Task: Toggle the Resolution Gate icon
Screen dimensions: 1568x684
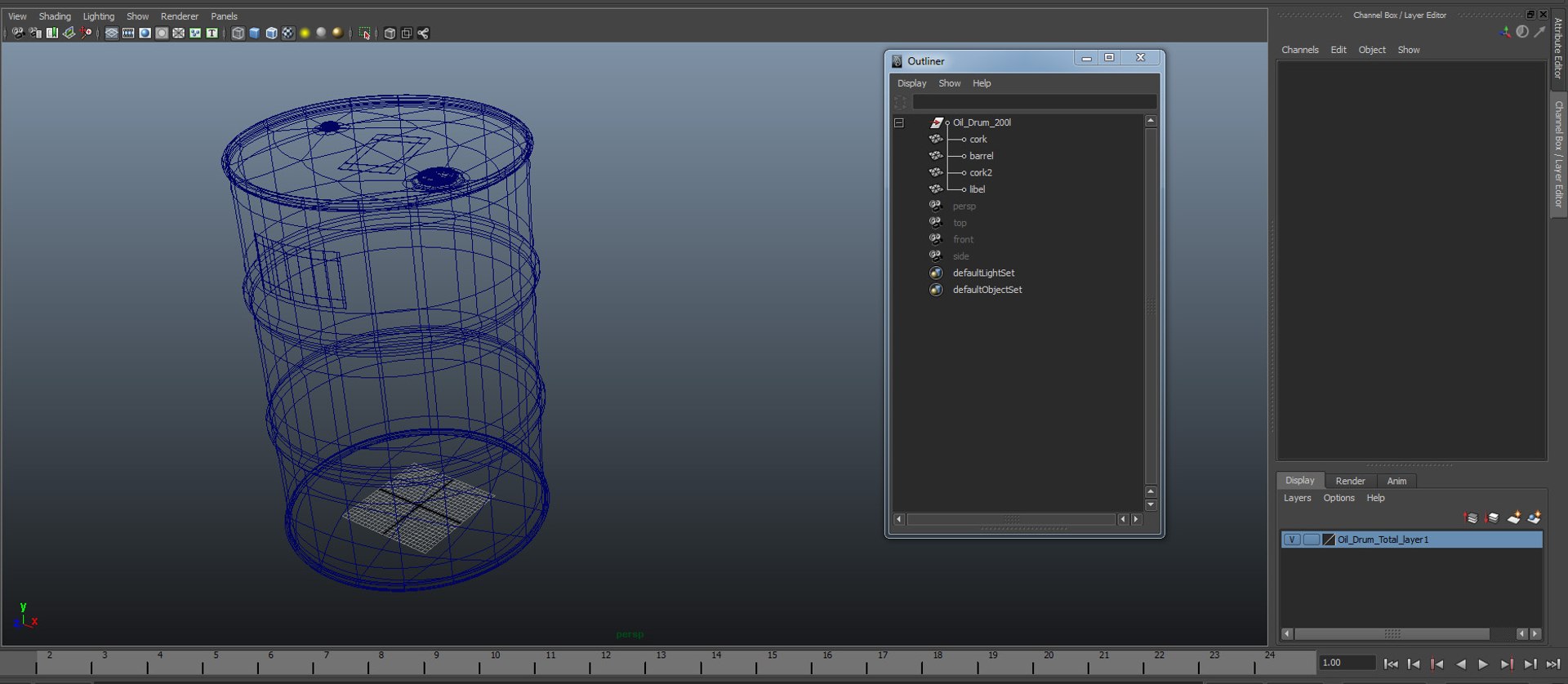Action: coord(145,33)
